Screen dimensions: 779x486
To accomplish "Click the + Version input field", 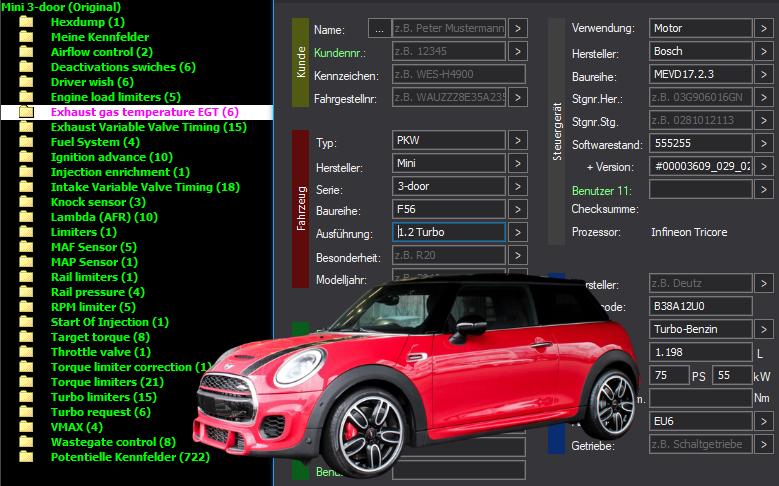I will [x=701, y=166].
